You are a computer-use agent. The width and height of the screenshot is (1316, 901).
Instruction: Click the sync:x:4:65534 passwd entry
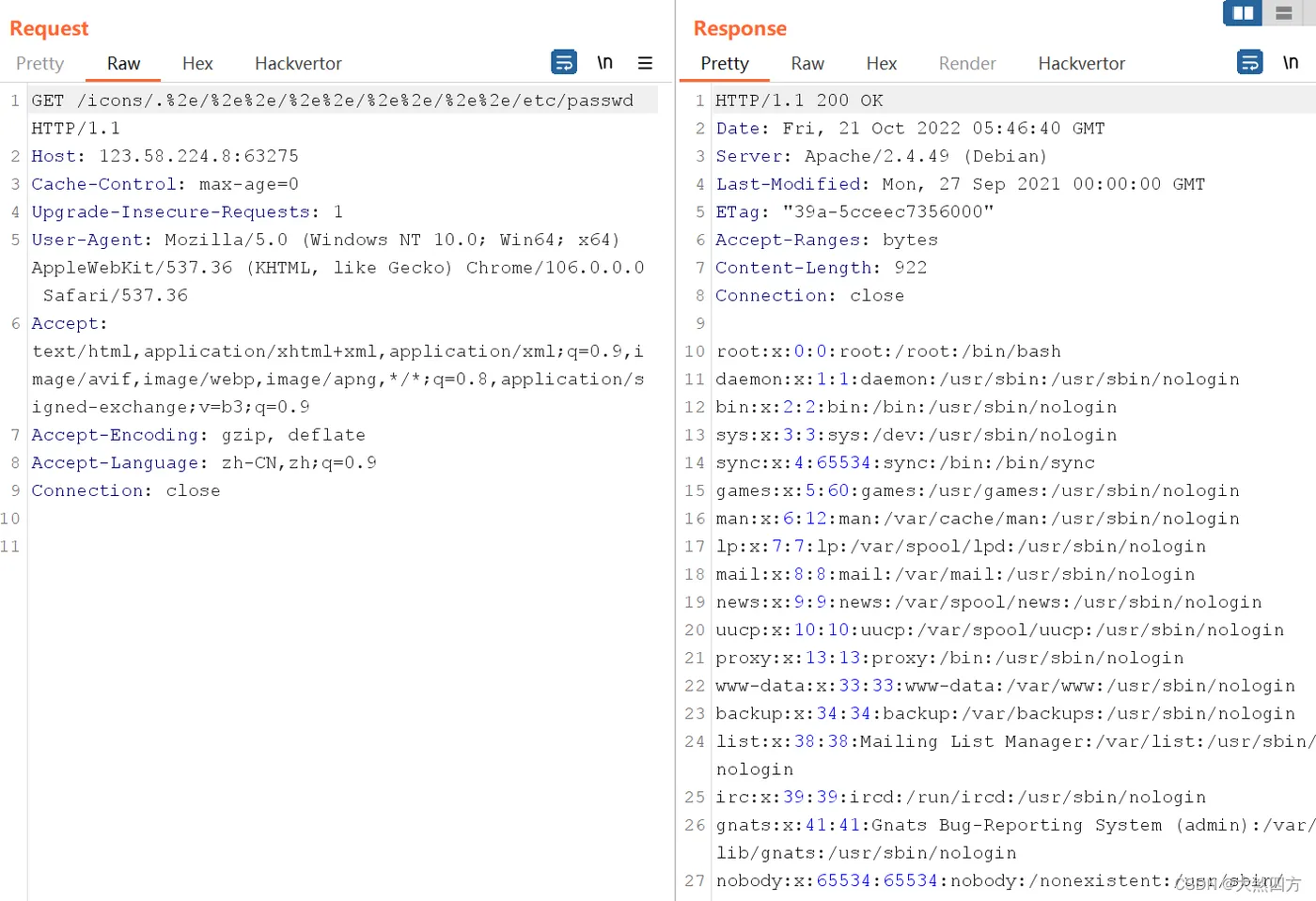tap(905, 463)
